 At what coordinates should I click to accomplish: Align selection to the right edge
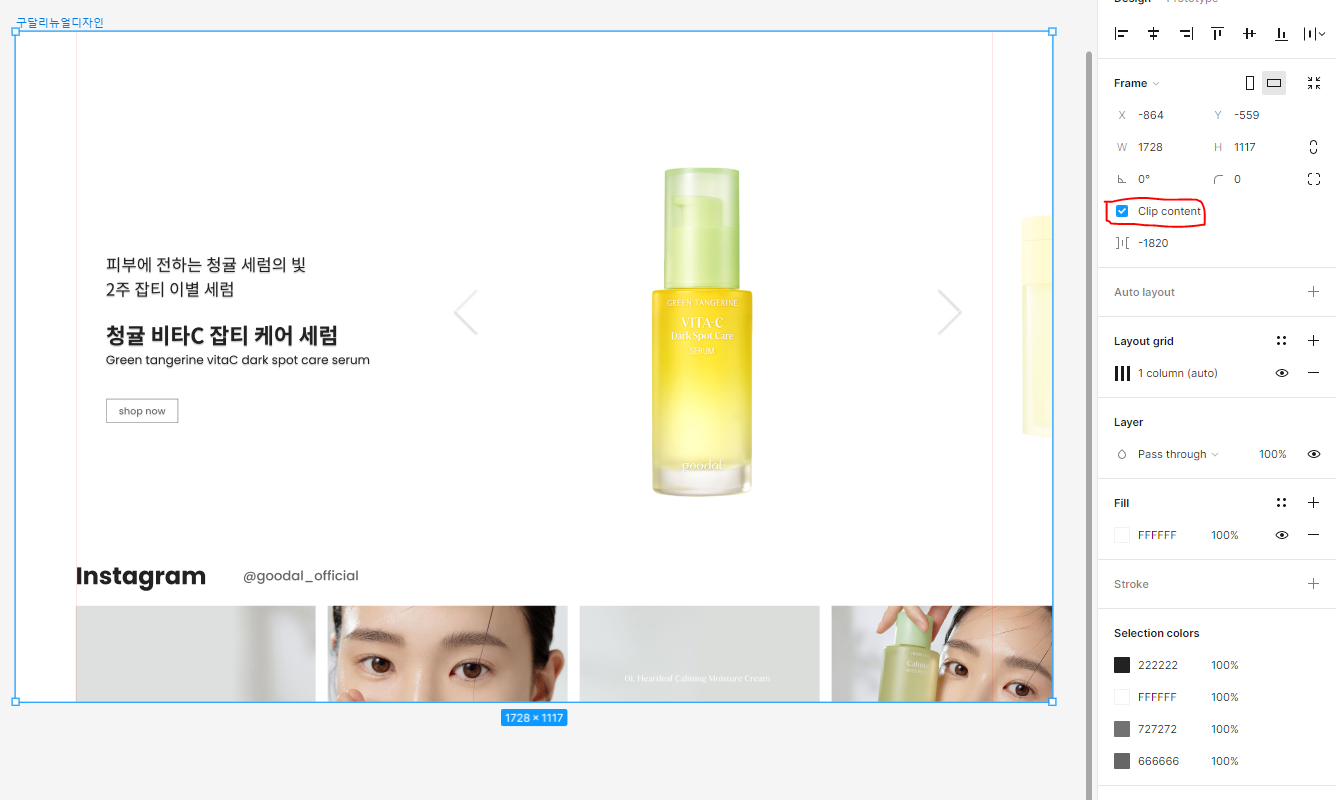click(x=1185, y=34)
